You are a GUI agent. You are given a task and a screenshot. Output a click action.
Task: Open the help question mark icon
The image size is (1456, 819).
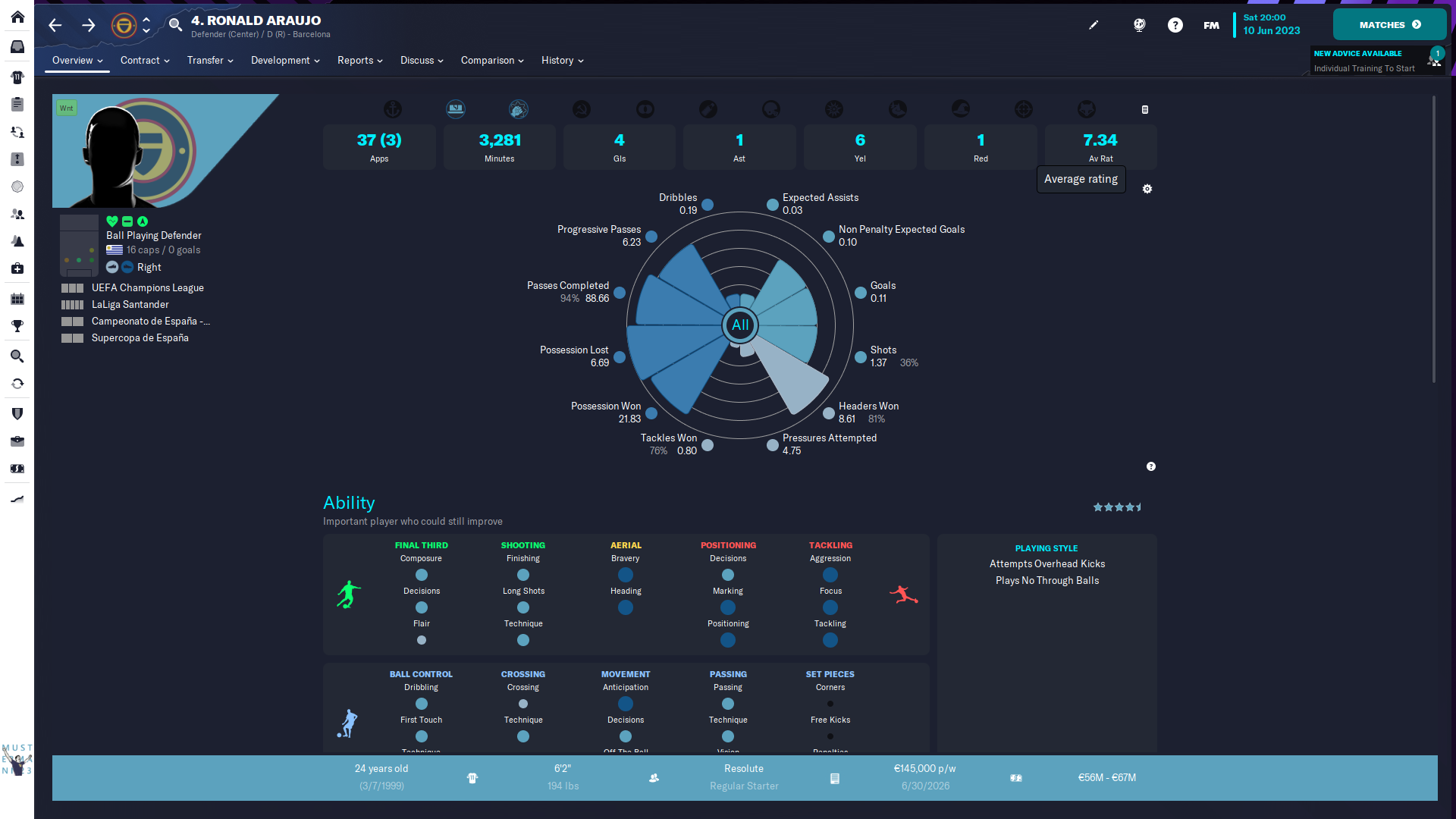[1175, 25]
